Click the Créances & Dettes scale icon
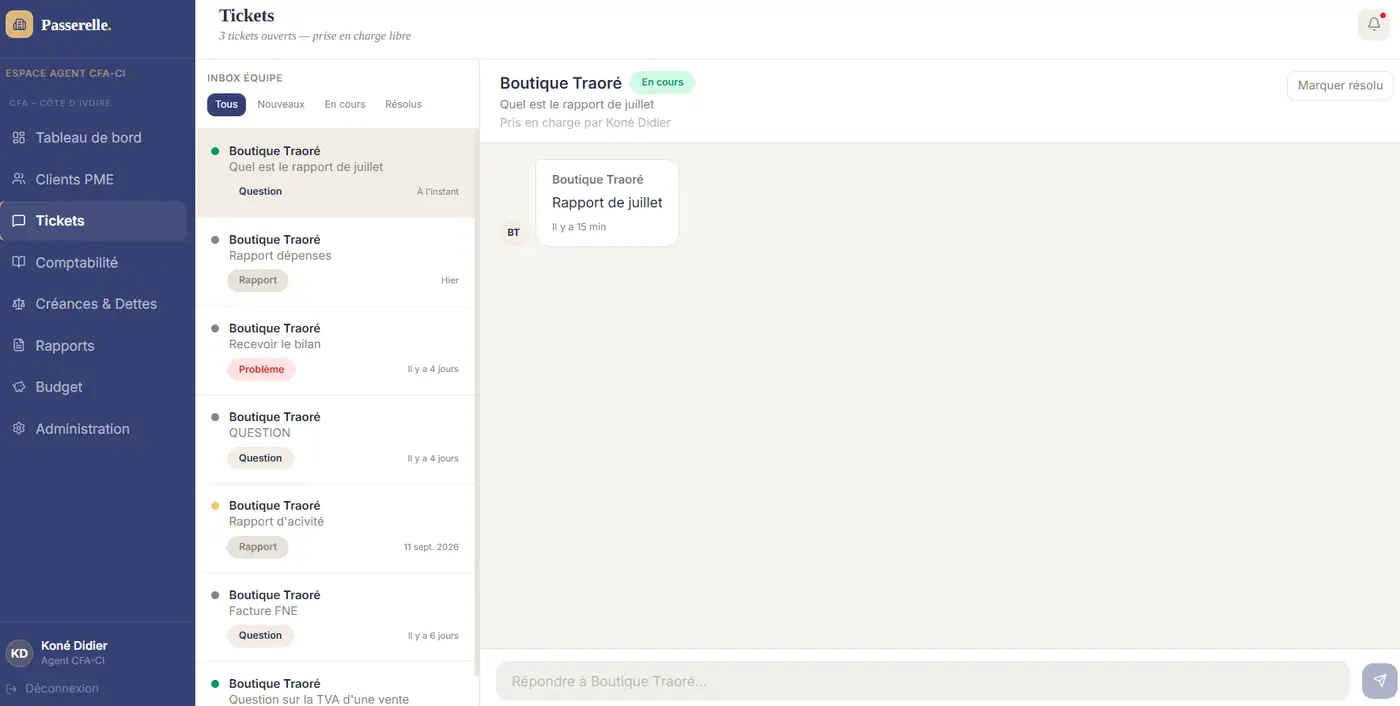The image size is (1400, 706). (x=18, y=304)
